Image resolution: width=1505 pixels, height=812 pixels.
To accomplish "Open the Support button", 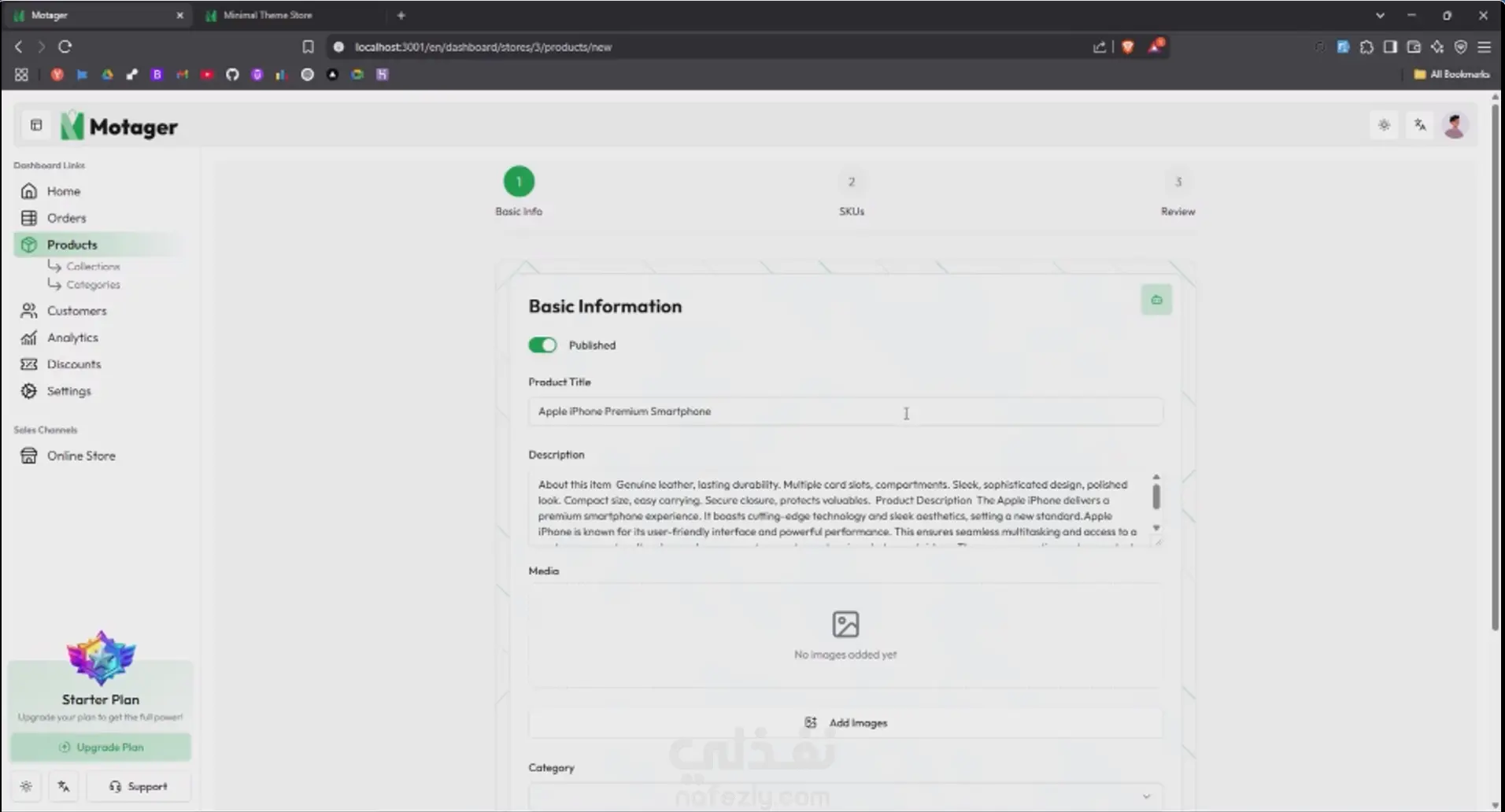I will point(139,786).
